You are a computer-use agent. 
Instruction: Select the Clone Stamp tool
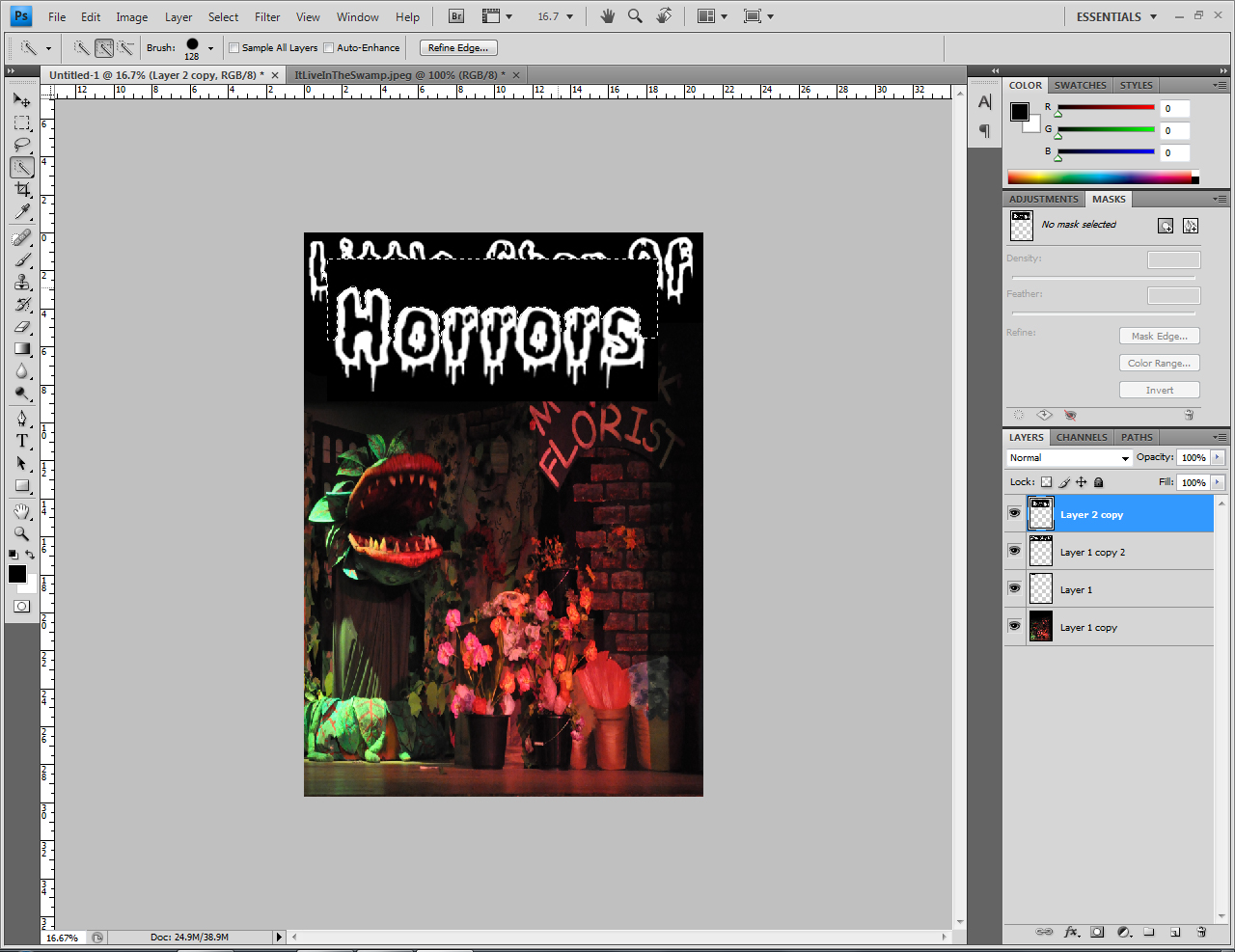(x=22, y=282)
